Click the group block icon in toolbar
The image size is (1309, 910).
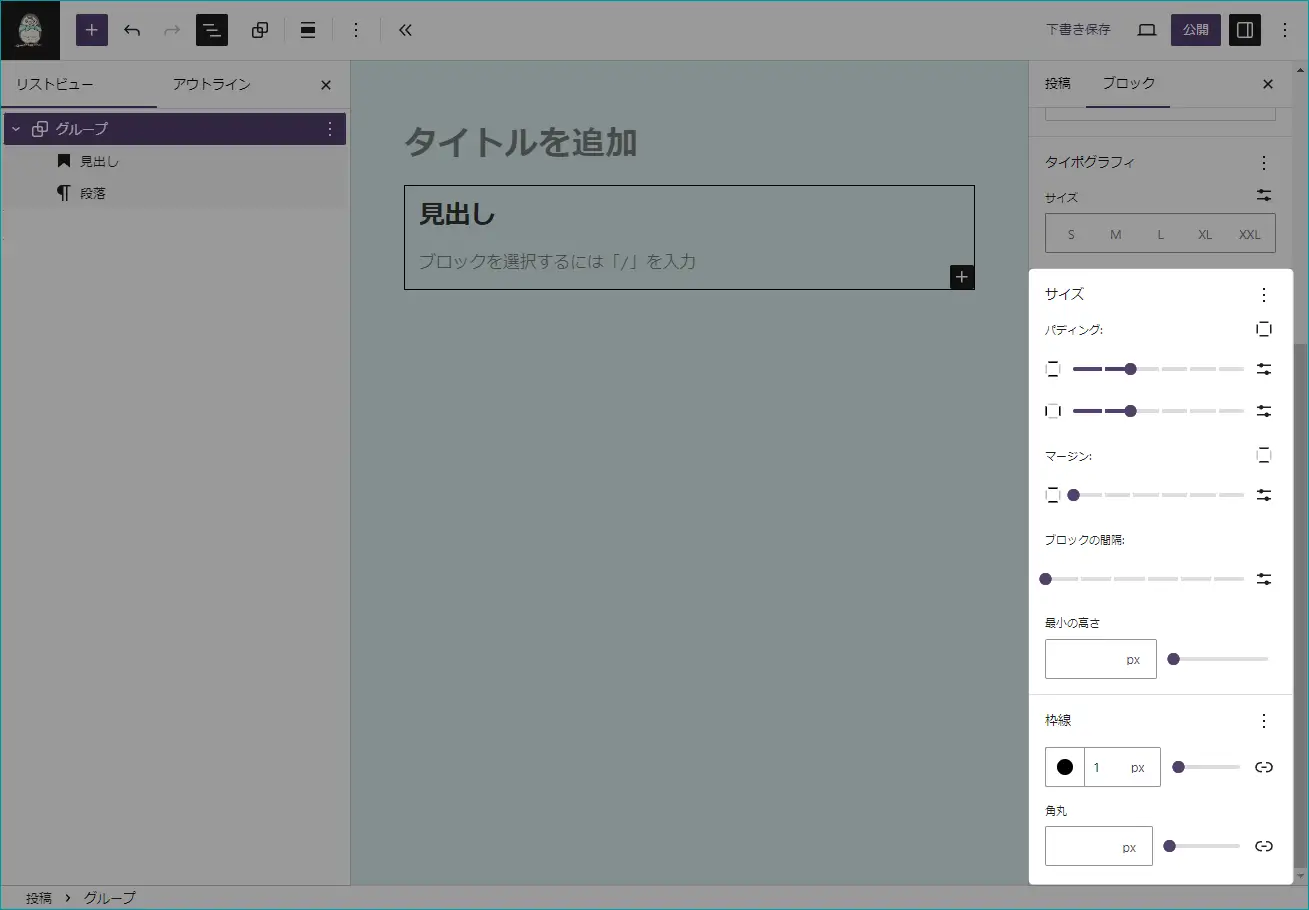click(x=260, y=30)
